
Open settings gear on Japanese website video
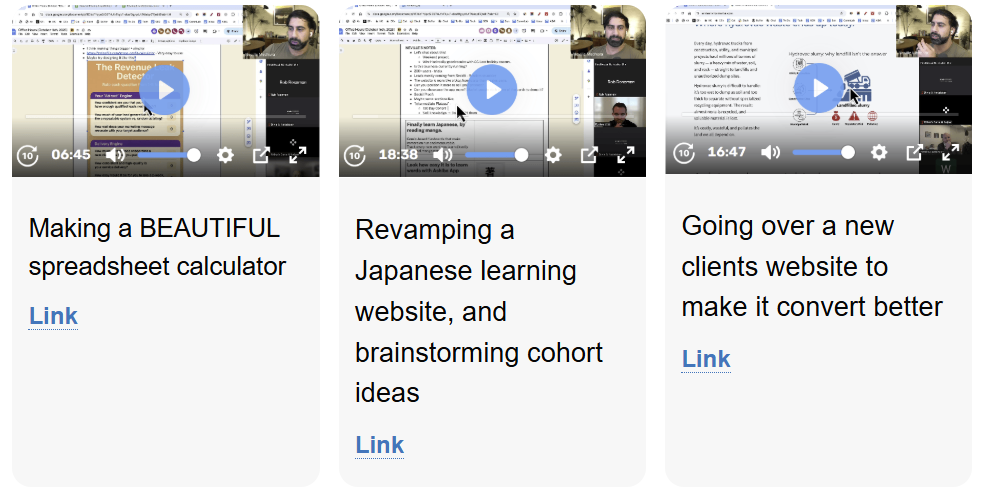pos(553,155)
